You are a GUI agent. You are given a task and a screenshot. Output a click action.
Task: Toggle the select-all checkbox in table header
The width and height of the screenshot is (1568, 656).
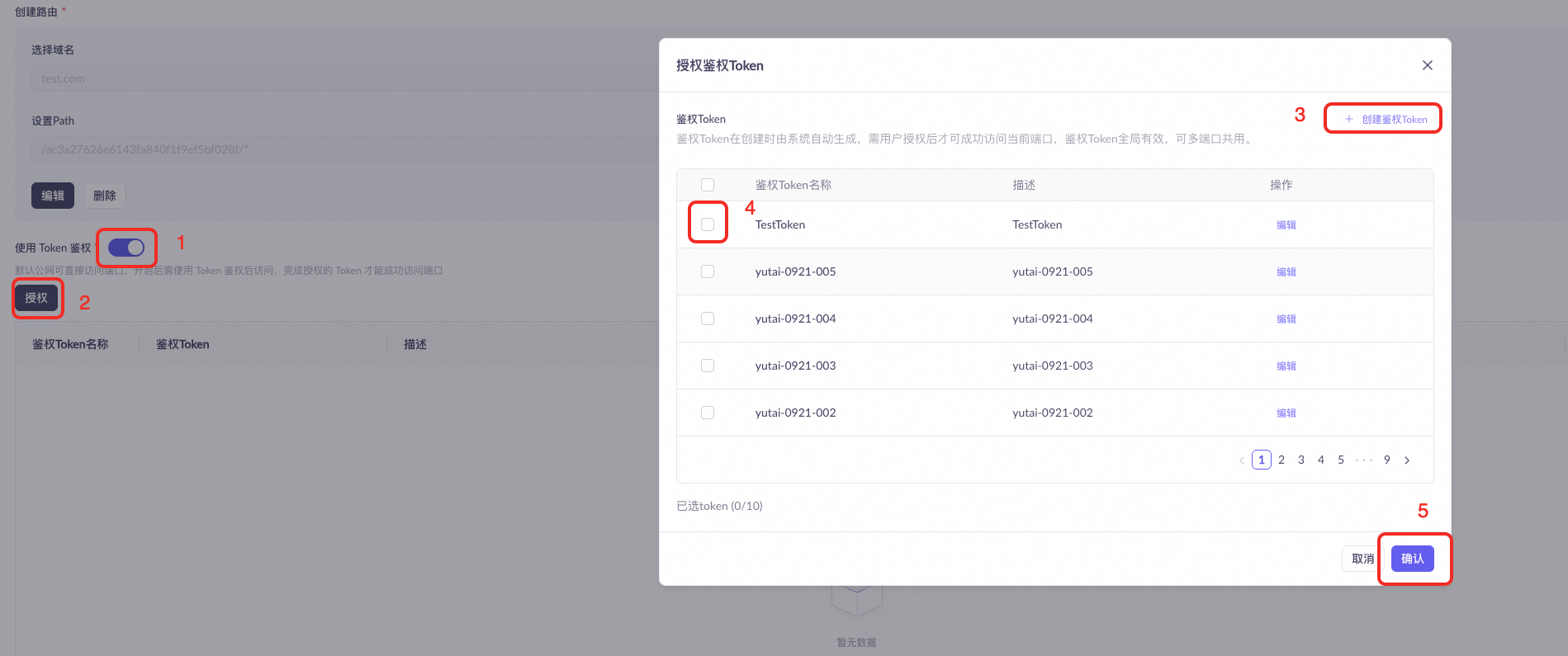pos(708,185)
